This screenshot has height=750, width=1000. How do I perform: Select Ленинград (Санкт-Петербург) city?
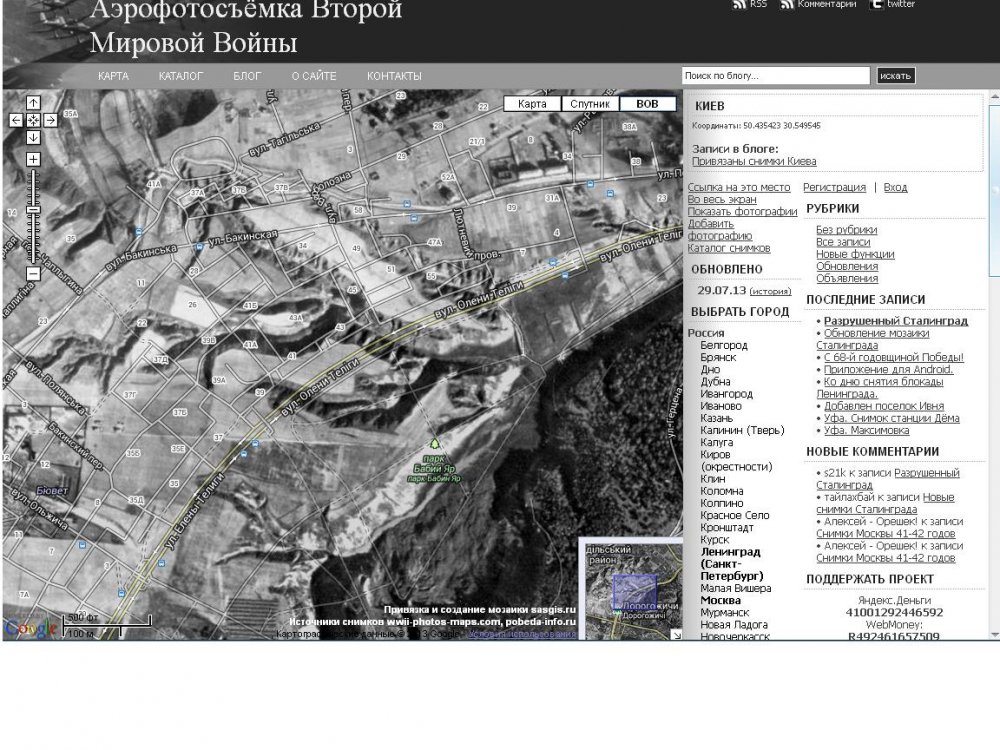pyautogui.click(x=732, y=564)
